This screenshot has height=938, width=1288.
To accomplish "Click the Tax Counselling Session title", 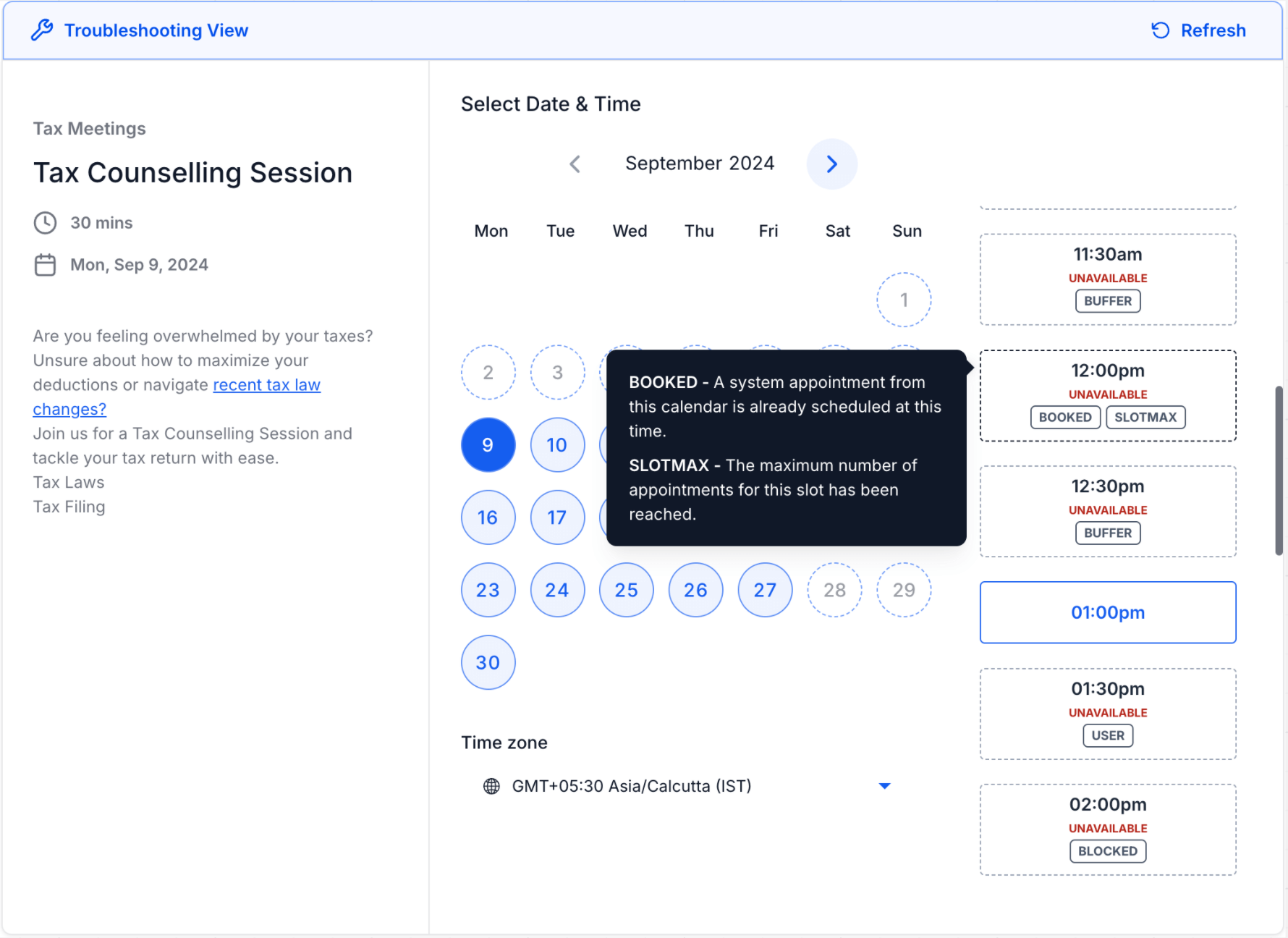I will (x=193, y=173).
